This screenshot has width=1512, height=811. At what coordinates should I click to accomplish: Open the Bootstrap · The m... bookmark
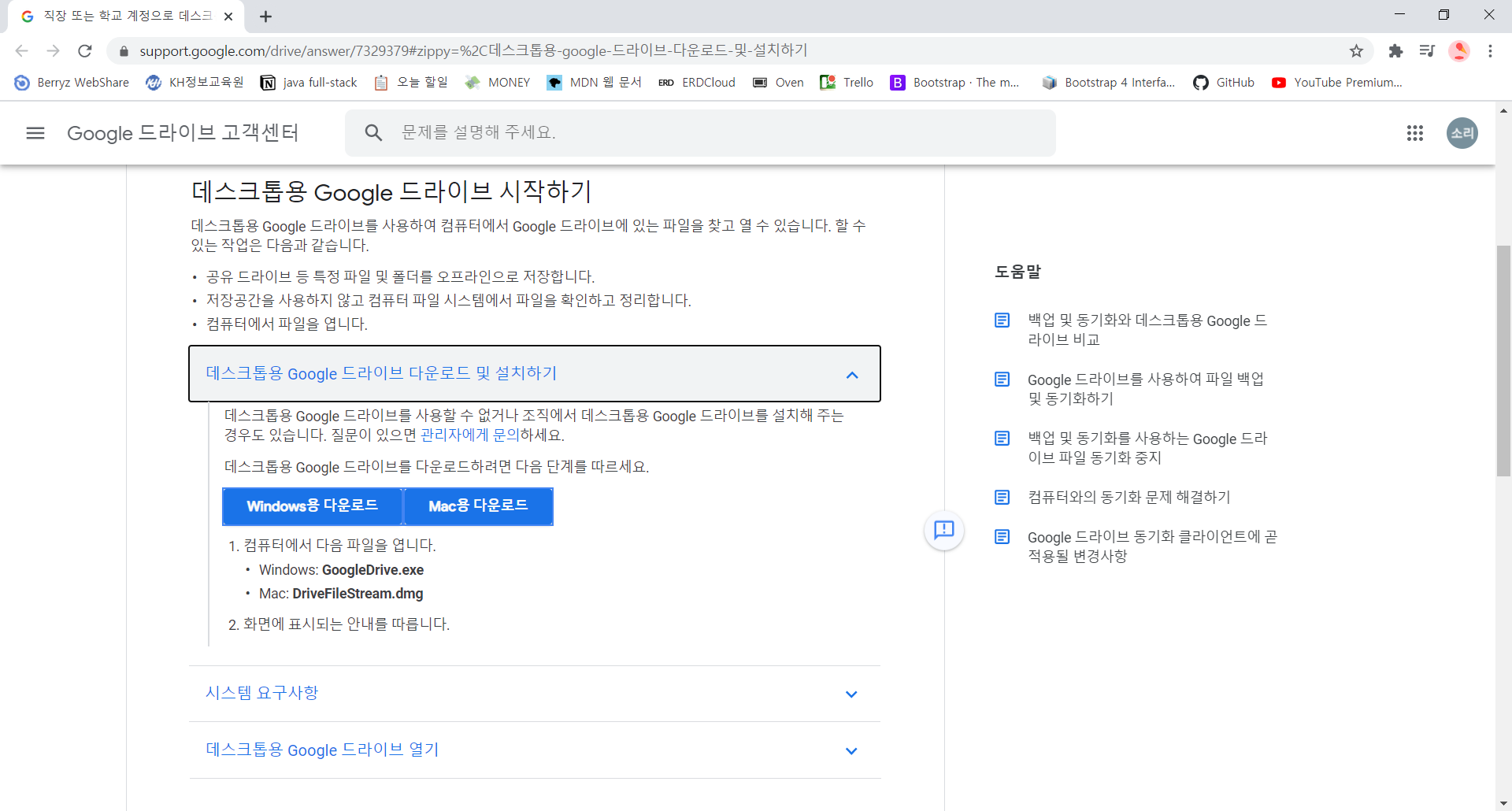[x=954, y=83]
